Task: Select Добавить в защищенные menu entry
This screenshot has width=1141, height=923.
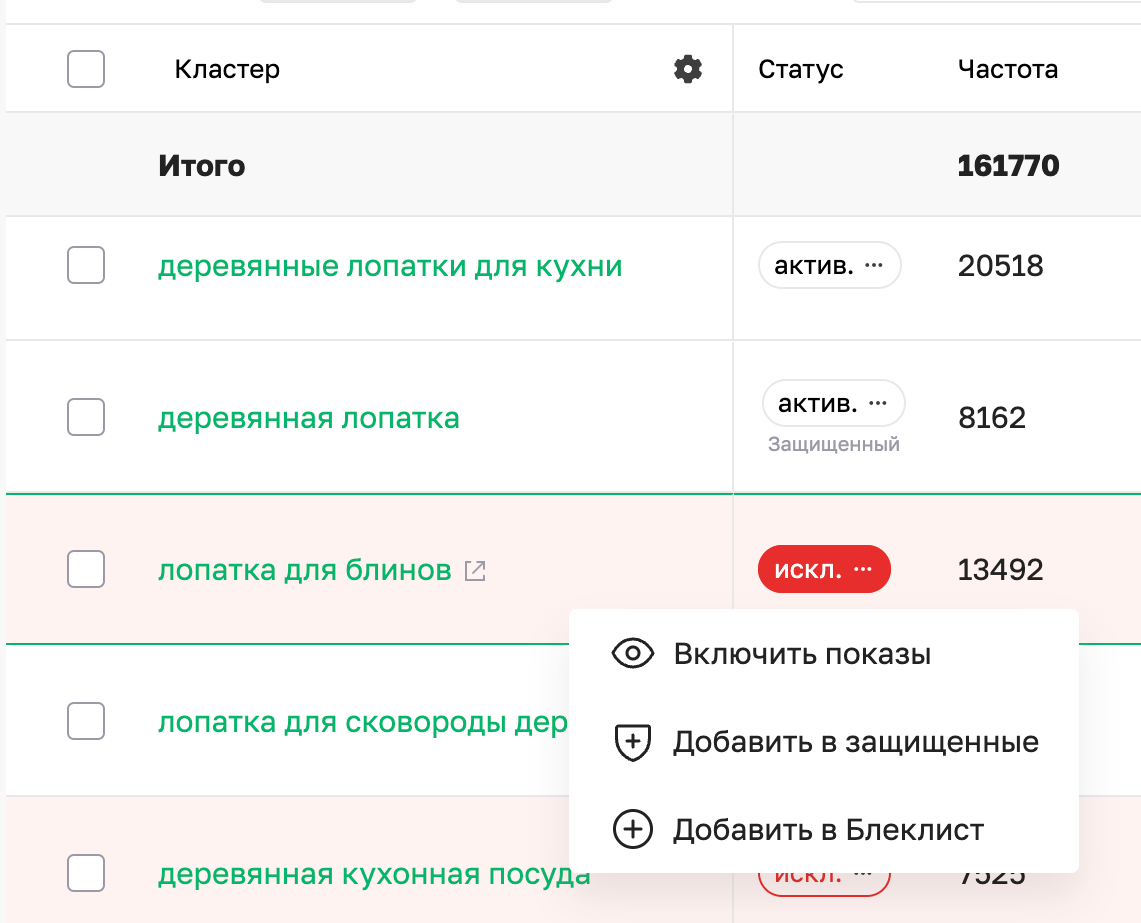Action: pos(857,741)
